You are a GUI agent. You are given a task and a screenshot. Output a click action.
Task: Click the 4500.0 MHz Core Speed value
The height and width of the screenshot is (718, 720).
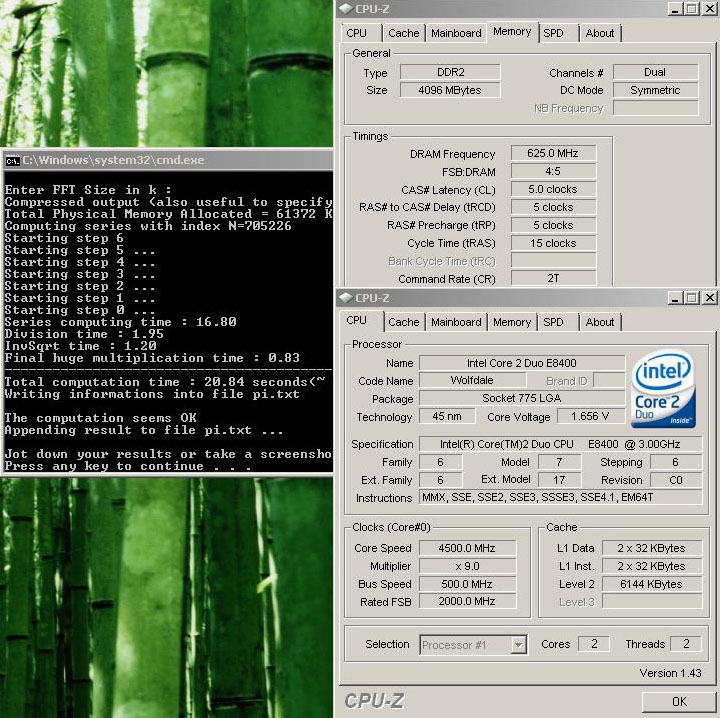(x=467, y=548)
